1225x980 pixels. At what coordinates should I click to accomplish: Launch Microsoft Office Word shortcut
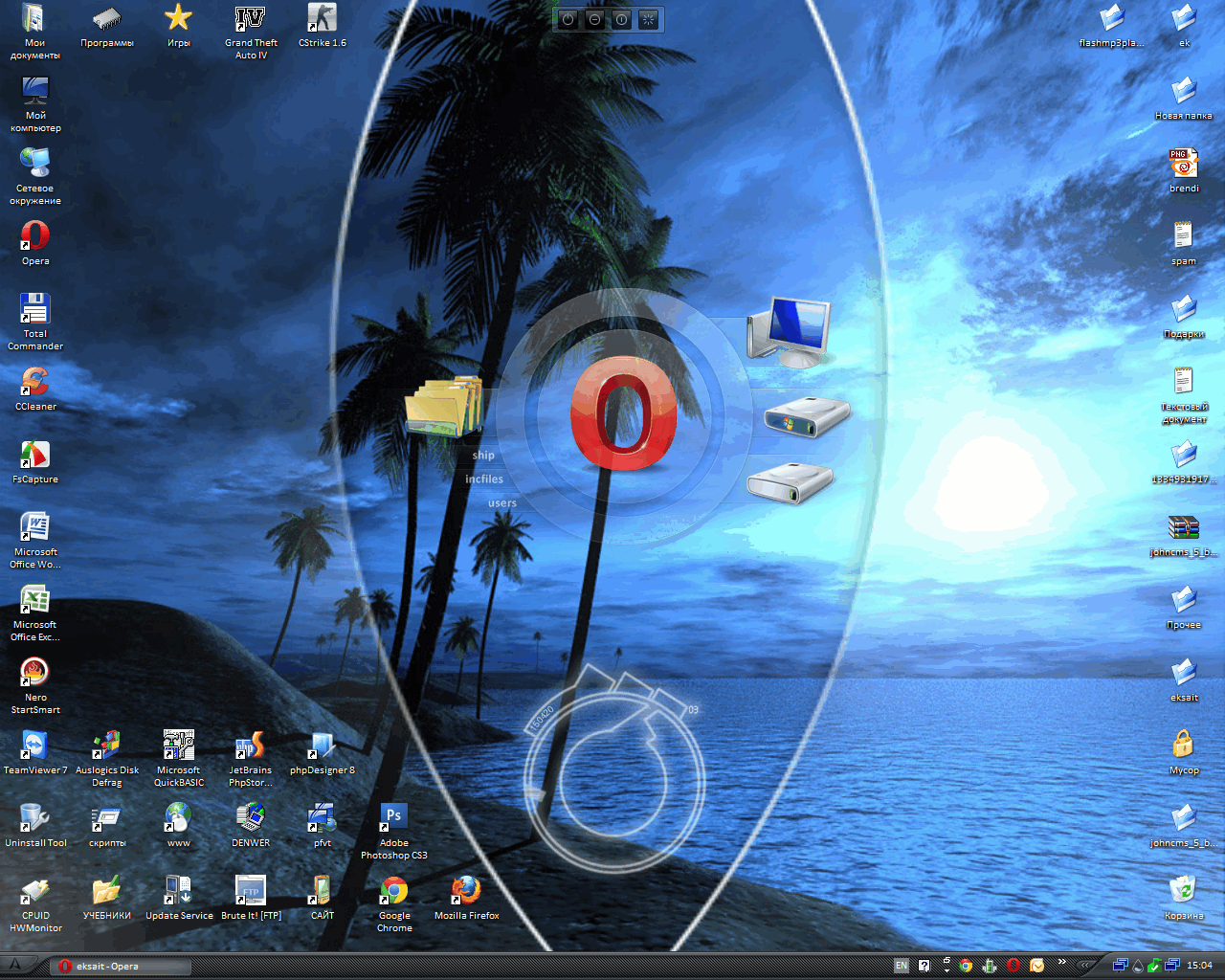click(x=35, y=540)
